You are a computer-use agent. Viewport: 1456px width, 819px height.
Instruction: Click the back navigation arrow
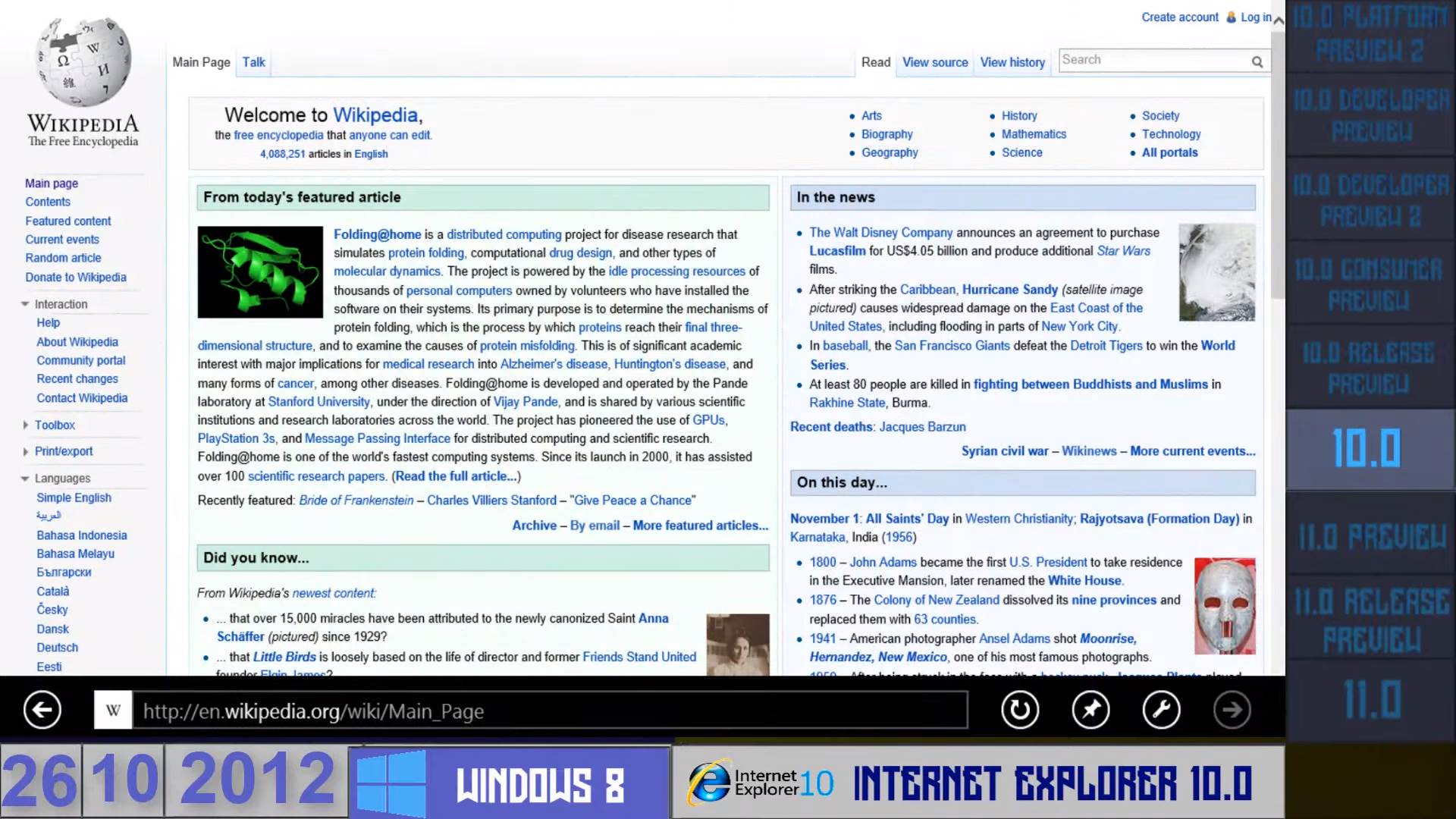click(42, 710)
